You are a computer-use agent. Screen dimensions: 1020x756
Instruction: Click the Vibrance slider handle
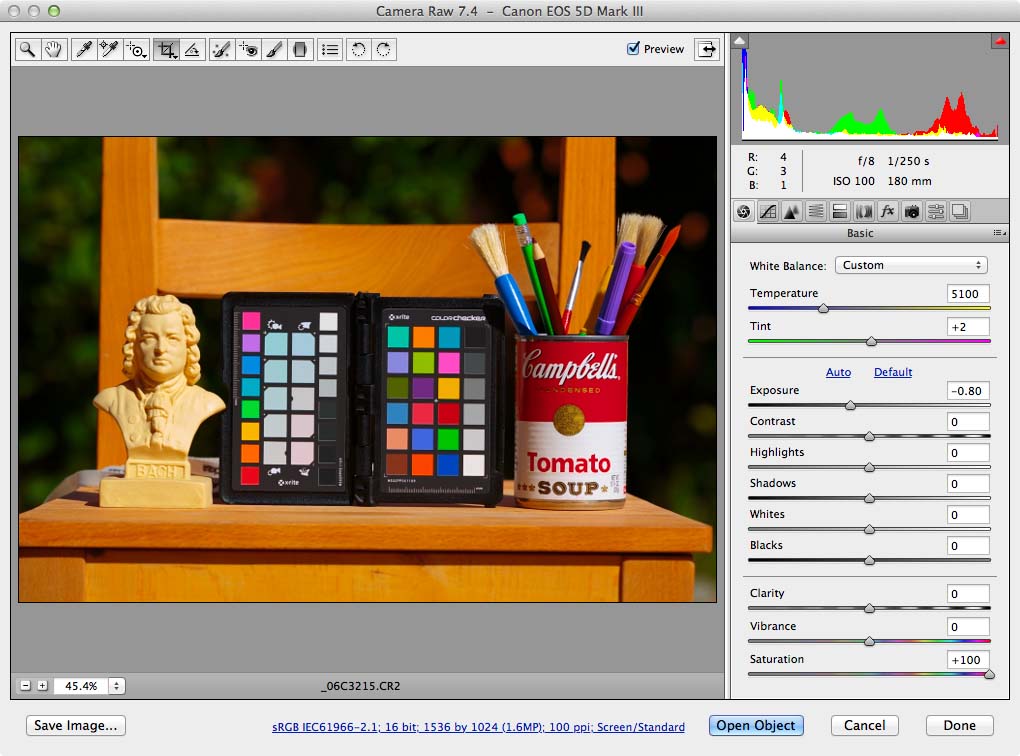coord(870,641)
